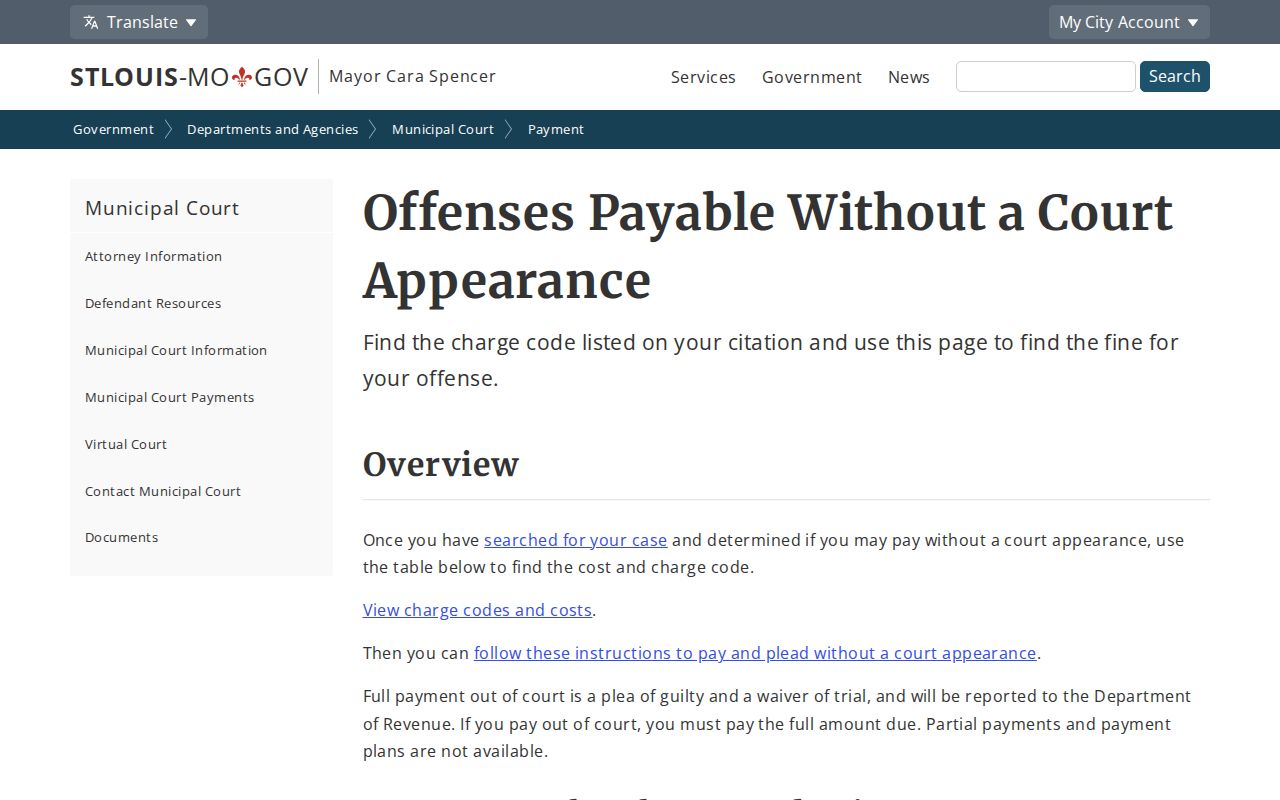Open 'View charge codes and costs' link
The height and width of the screenshot is (800, 1280).
[x=477, y=610]
